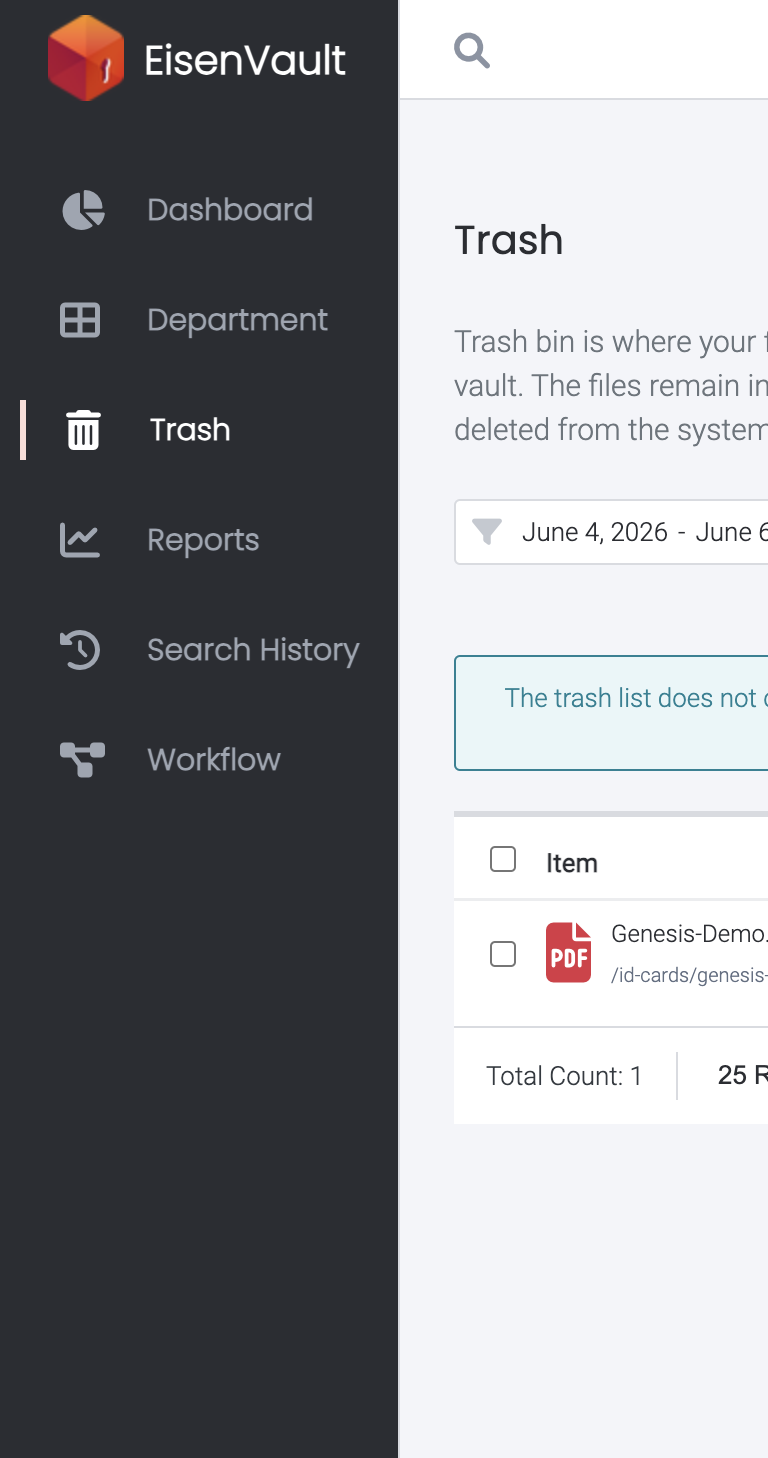Click the Item column header
This screenshot has width=768, height=1458.
pos(572,863)
